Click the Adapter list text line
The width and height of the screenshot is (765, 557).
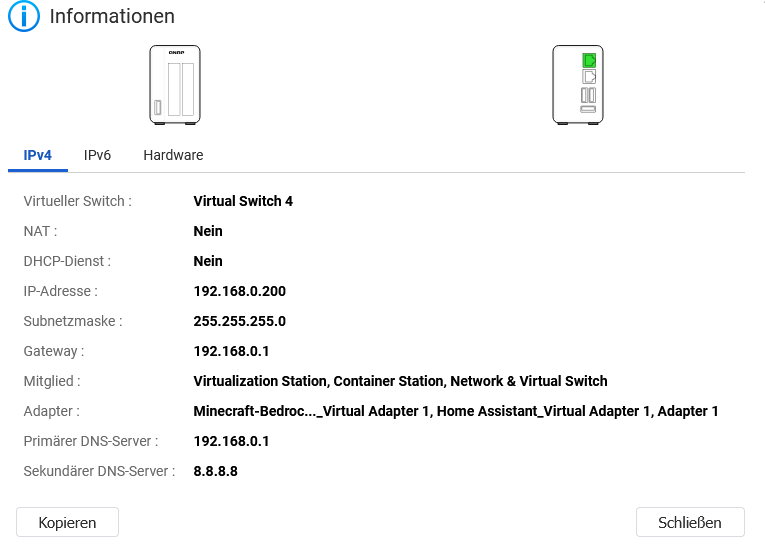[x=455, y=411]
